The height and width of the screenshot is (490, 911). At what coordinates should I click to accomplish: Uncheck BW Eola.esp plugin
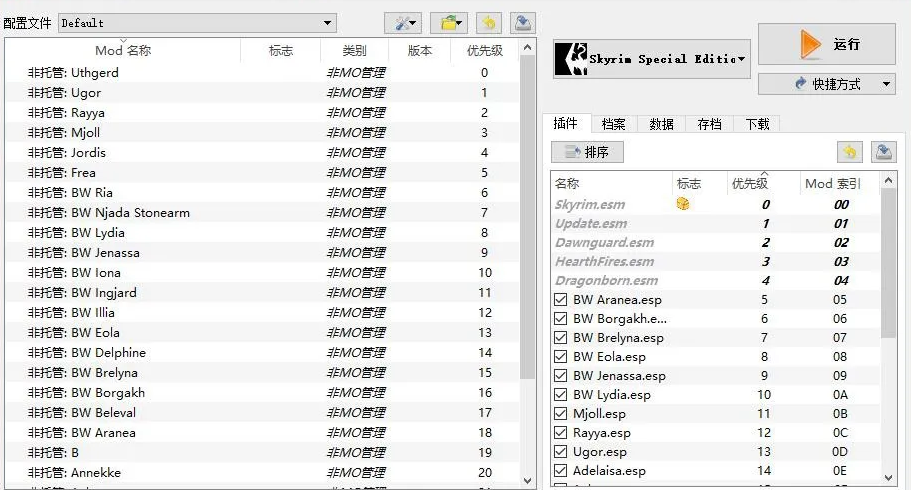561,356
